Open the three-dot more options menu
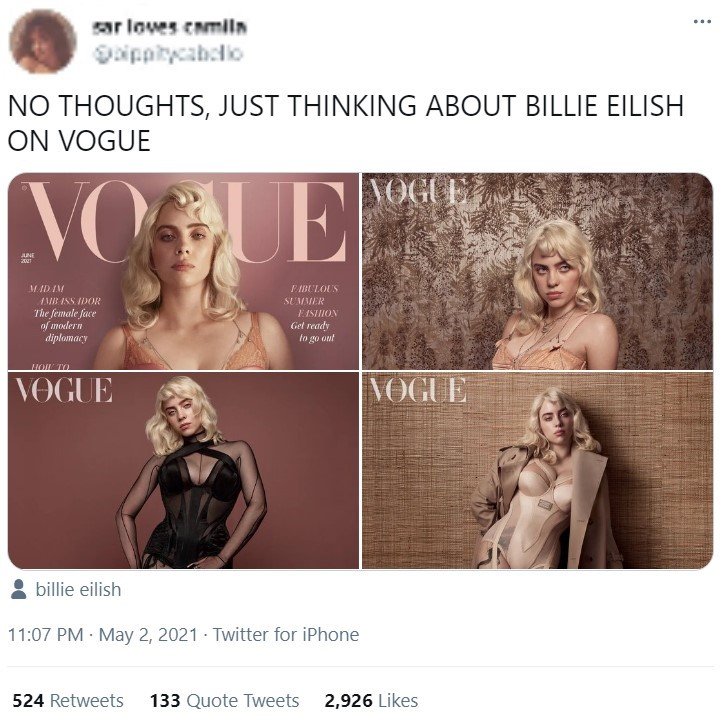The width and height of the screenshot is (722, 722). pos(702,21)
